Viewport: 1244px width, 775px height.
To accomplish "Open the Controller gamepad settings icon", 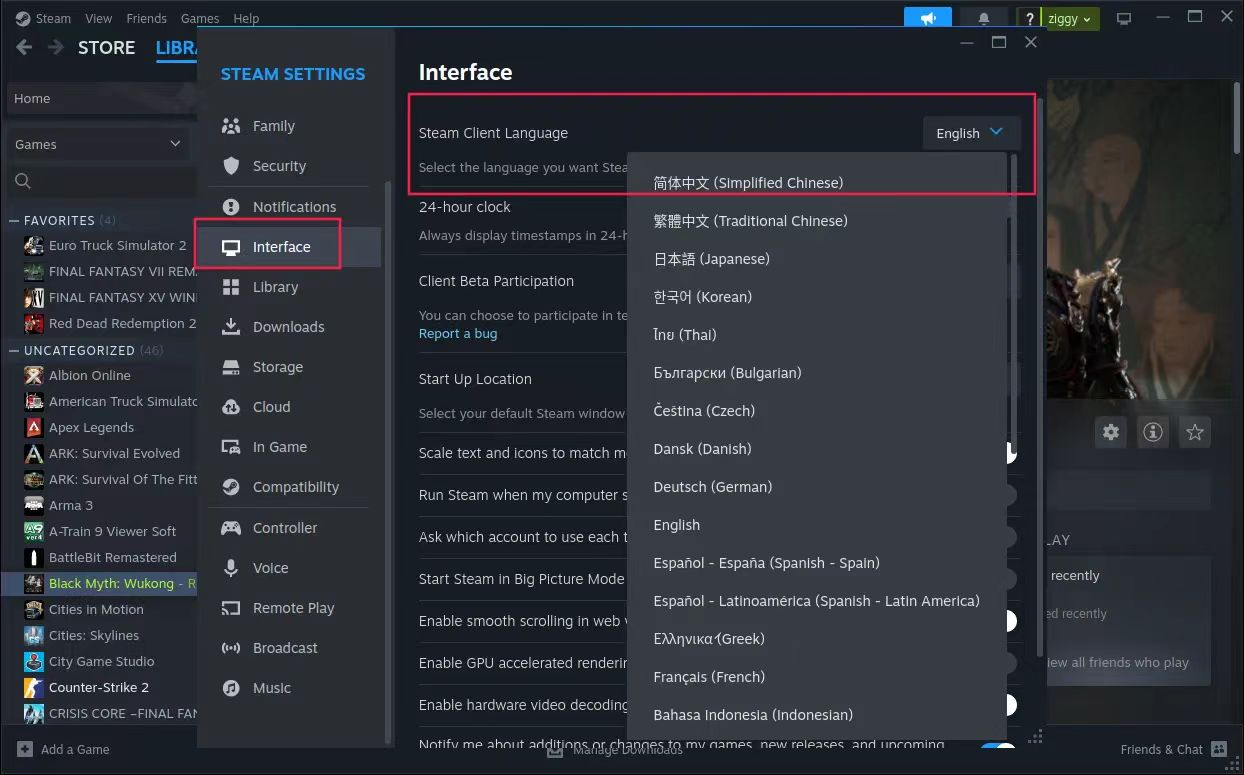I will tap(231, 528).
